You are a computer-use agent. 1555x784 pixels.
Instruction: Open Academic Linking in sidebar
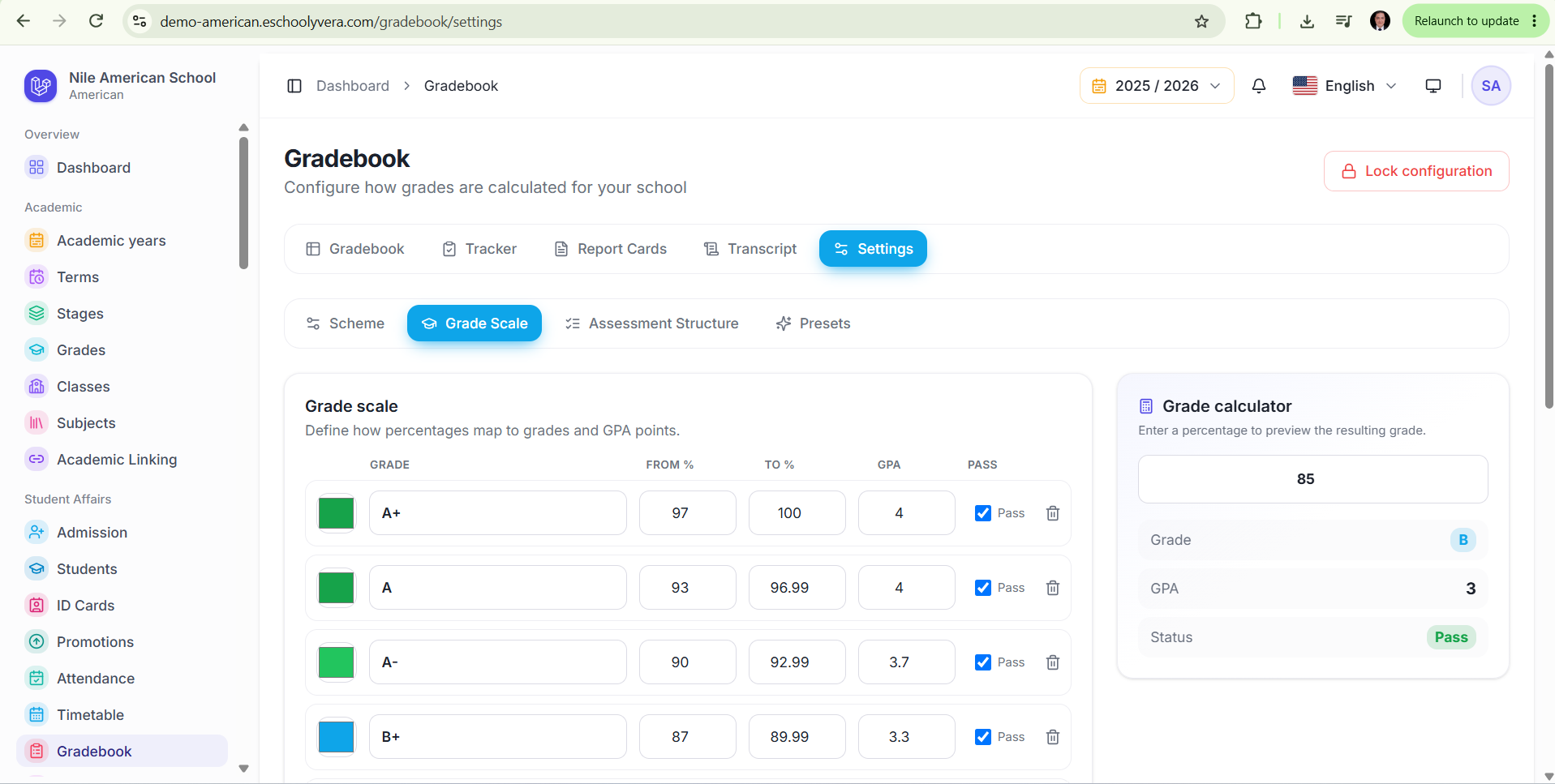click(x=122, y=460)
